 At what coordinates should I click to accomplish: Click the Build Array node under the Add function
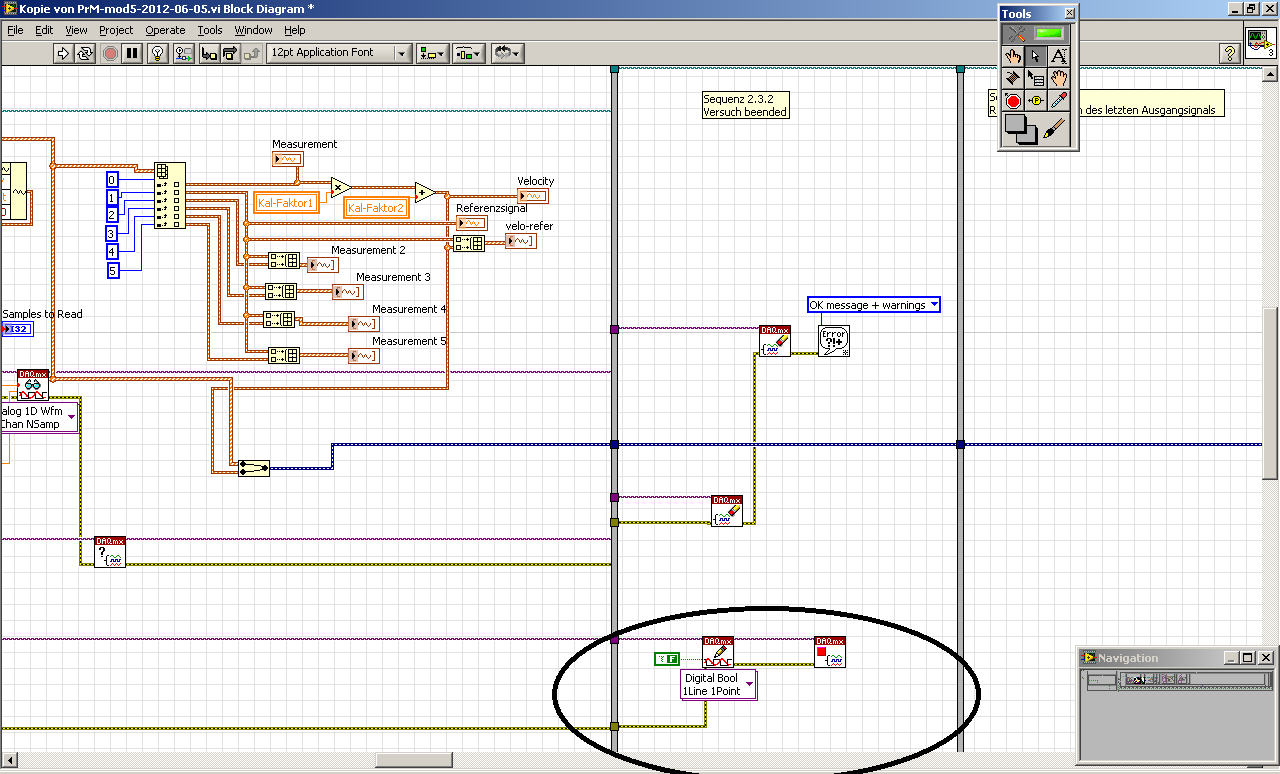pyautogui.click(x=469, y=243)
